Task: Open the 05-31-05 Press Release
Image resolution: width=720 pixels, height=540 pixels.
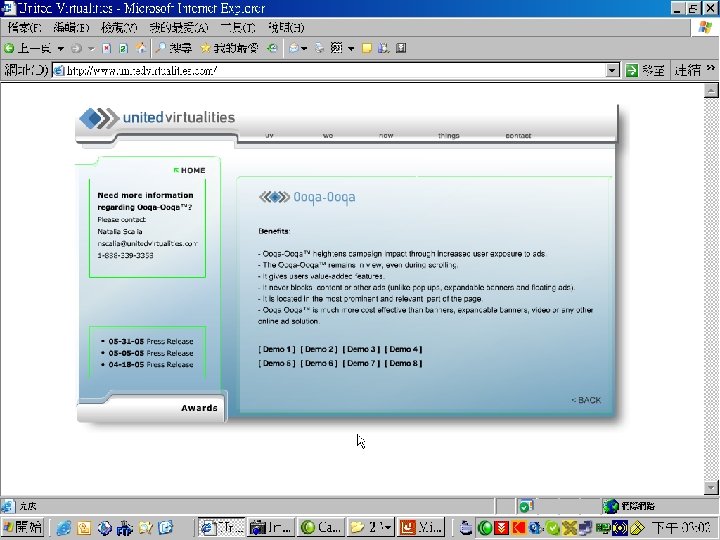Action: [x=151, y=341]
